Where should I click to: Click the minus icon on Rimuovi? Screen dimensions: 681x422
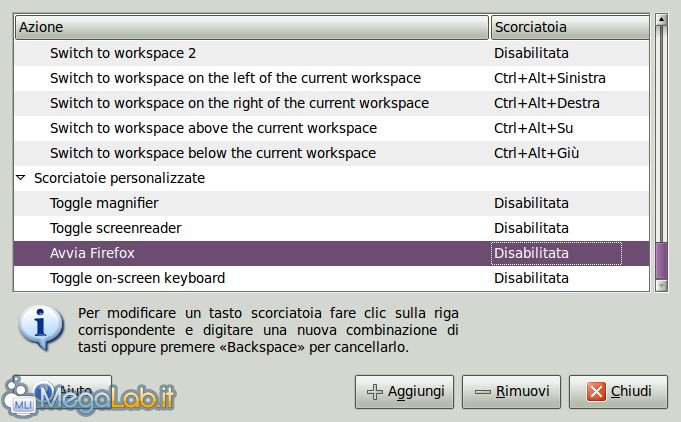[483, 392]
